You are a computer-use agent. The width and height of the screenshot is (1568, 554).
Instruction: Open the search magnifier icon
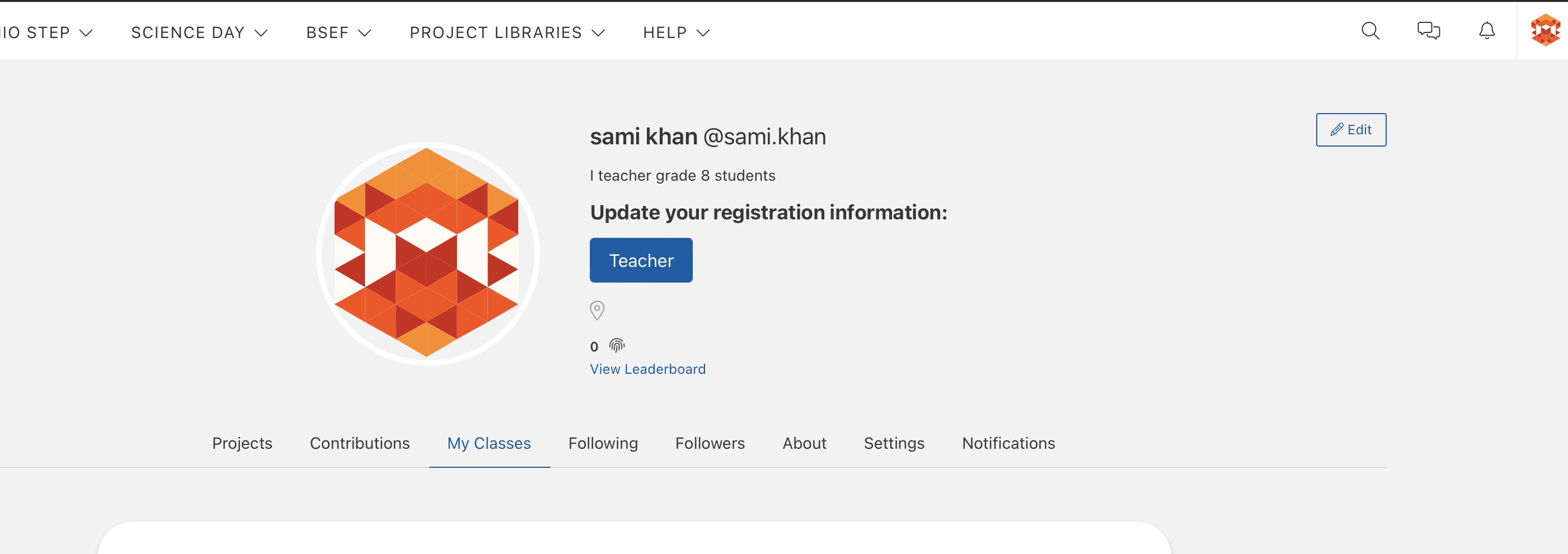pyautogui.click(x=1370, y=31)
